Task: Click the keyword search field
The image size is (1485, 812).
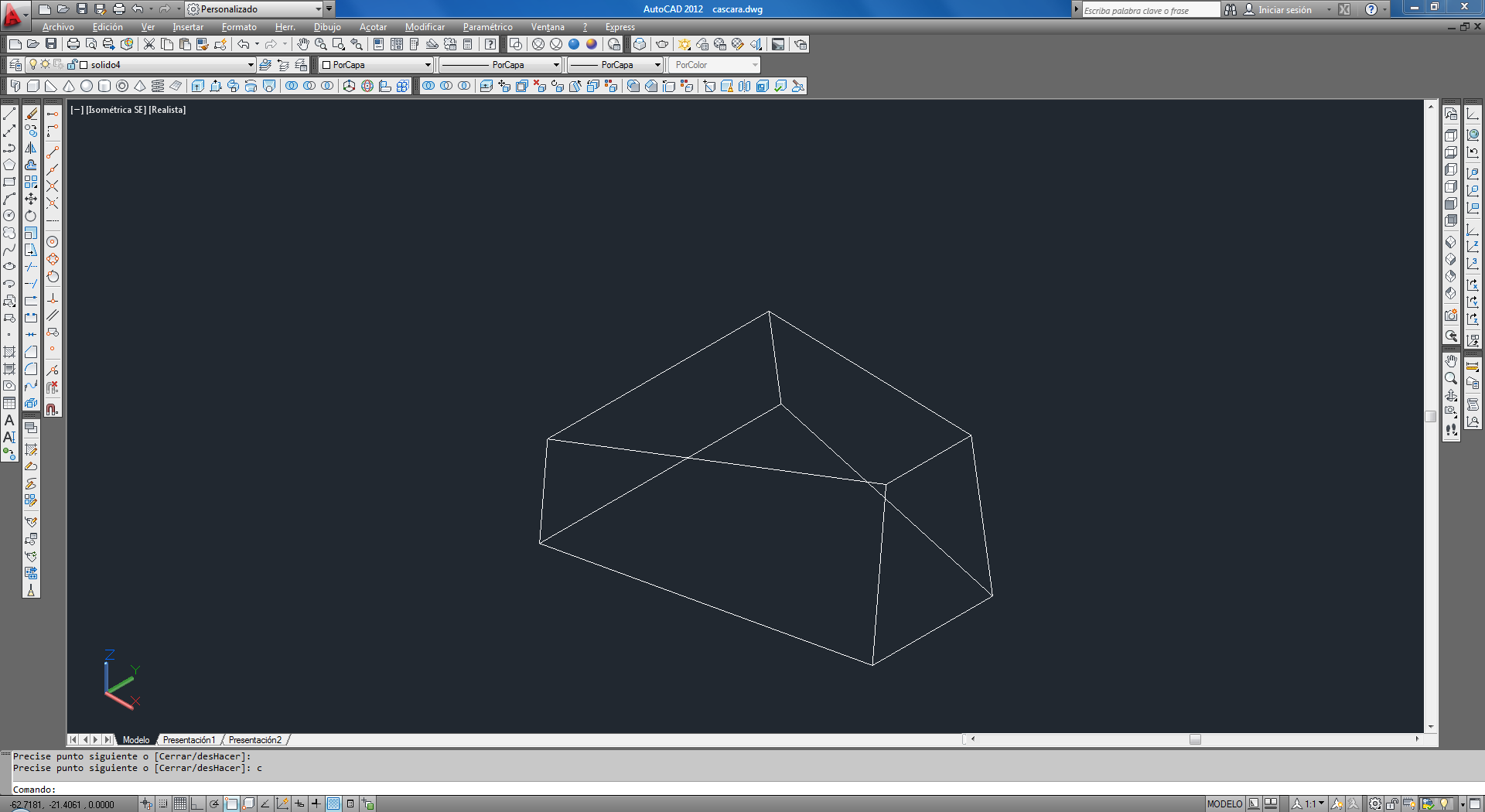Action: 1150,10
